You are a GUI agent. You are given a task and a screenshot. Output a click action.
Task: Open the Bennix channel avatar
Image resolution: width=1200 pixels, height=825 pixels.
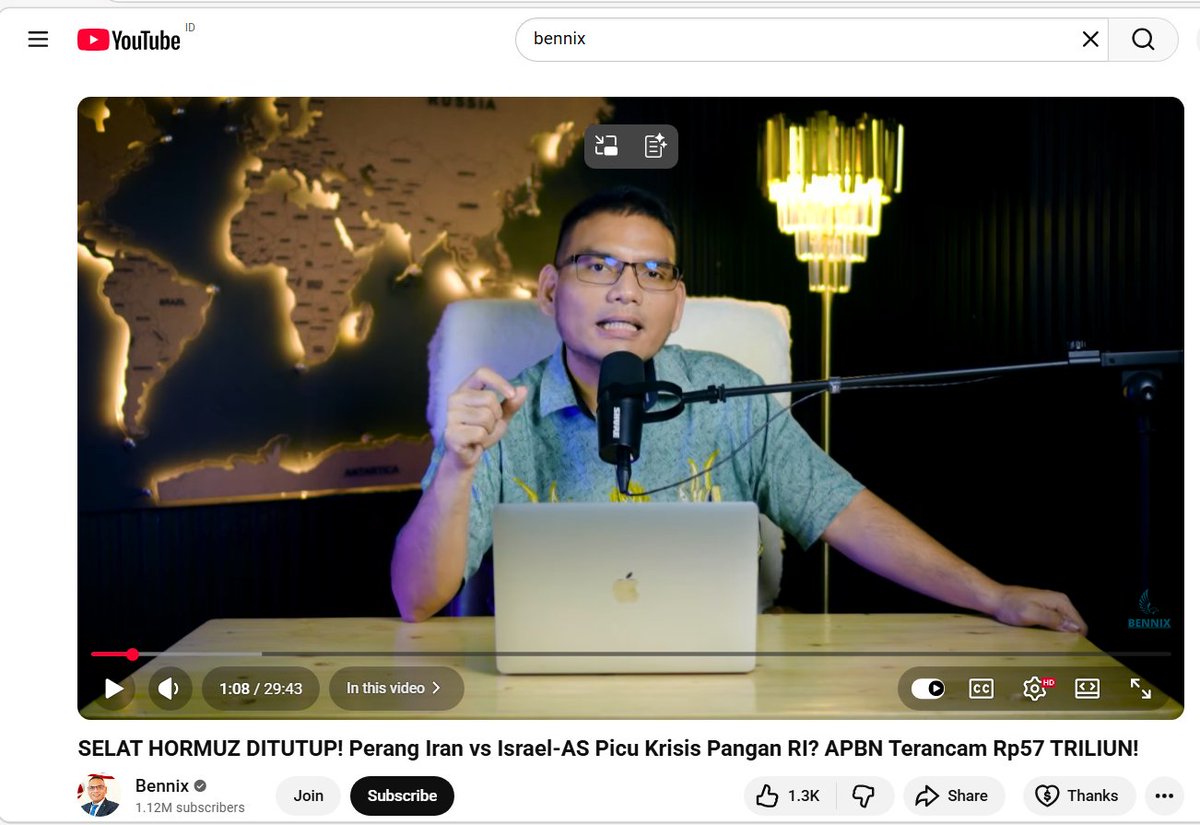pyautogui.click(x=99, y=795)
